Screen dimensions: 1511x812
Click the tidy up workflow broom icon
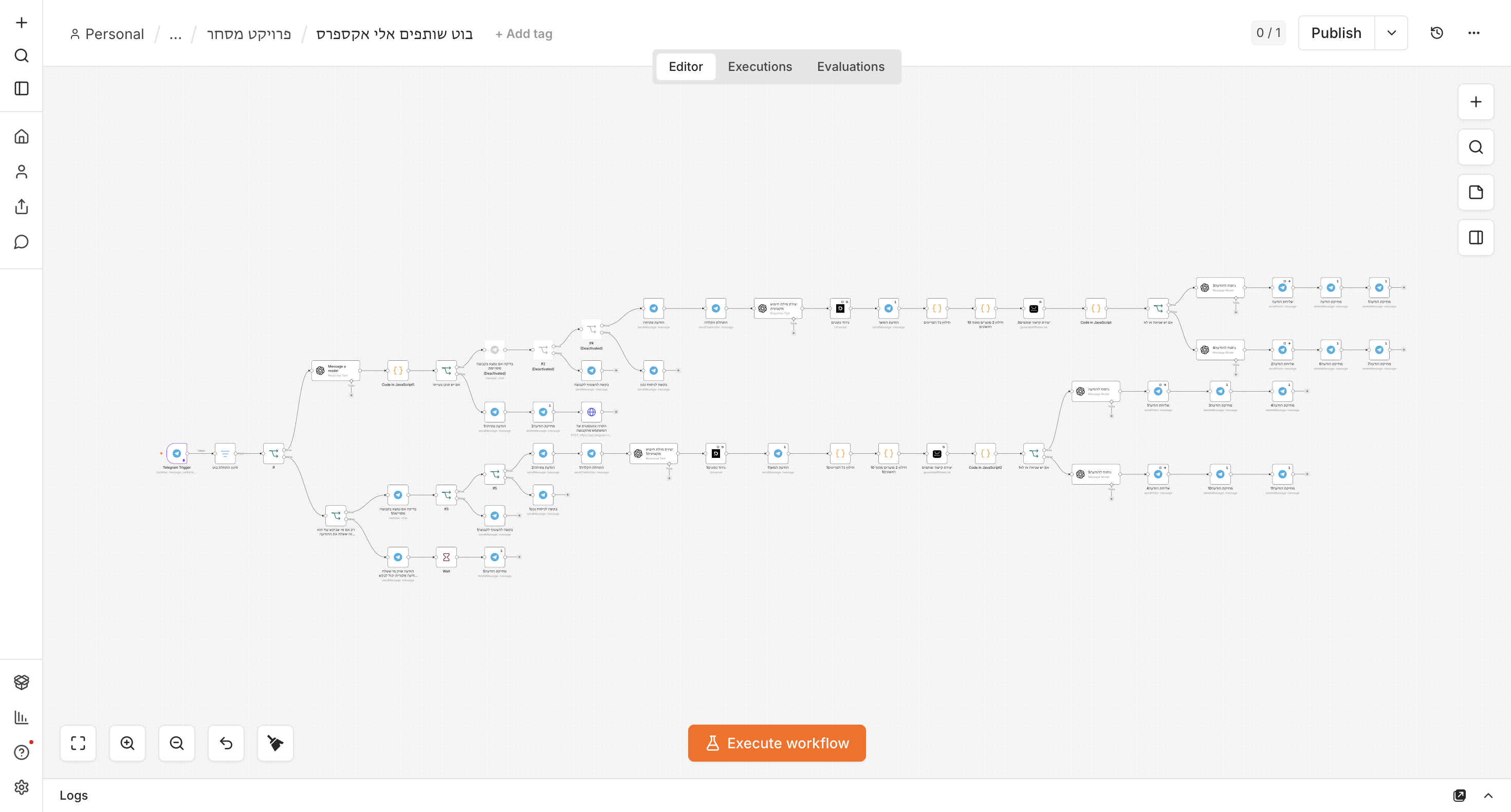tap(275, 743)
